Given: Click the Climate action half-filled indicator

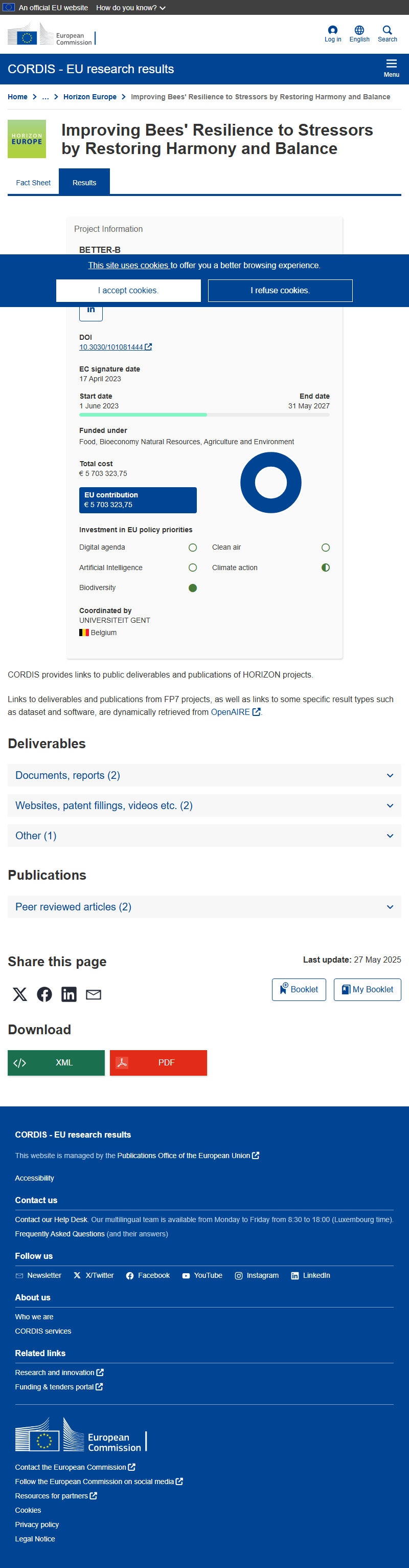Looking at the screenshot, I should click(x=326, y=568).
